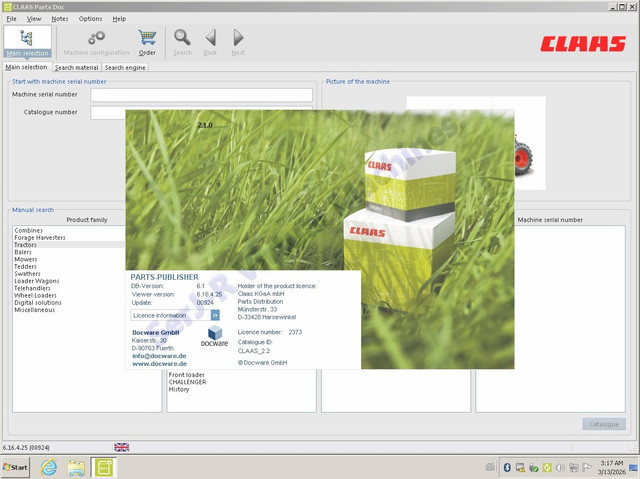Click the green sync tray icon
Image resolution: width=640 pixels, height=479 pixels.
547,468
